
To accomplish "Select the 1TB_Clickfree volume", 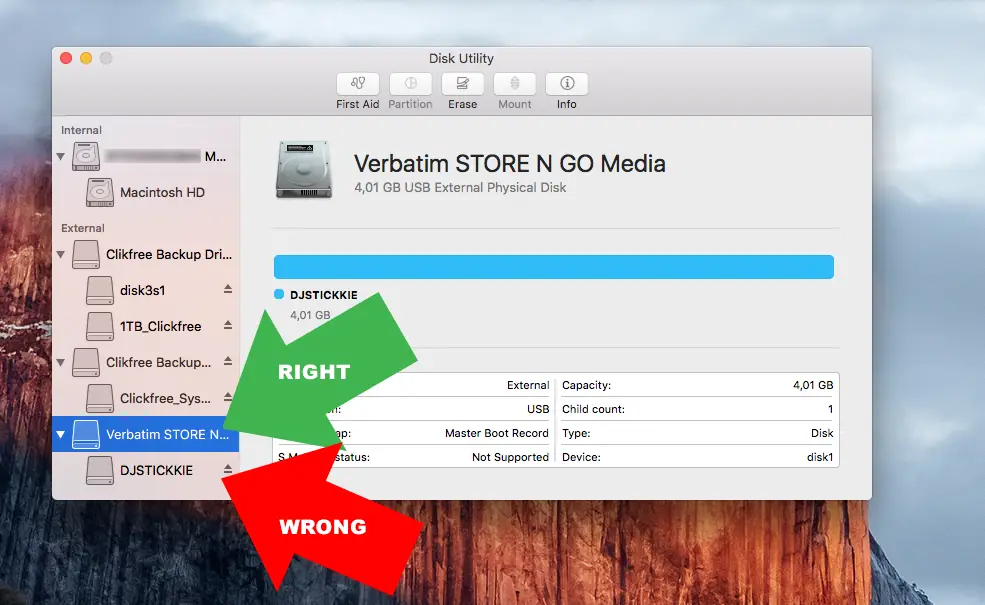I will point(146,326).
